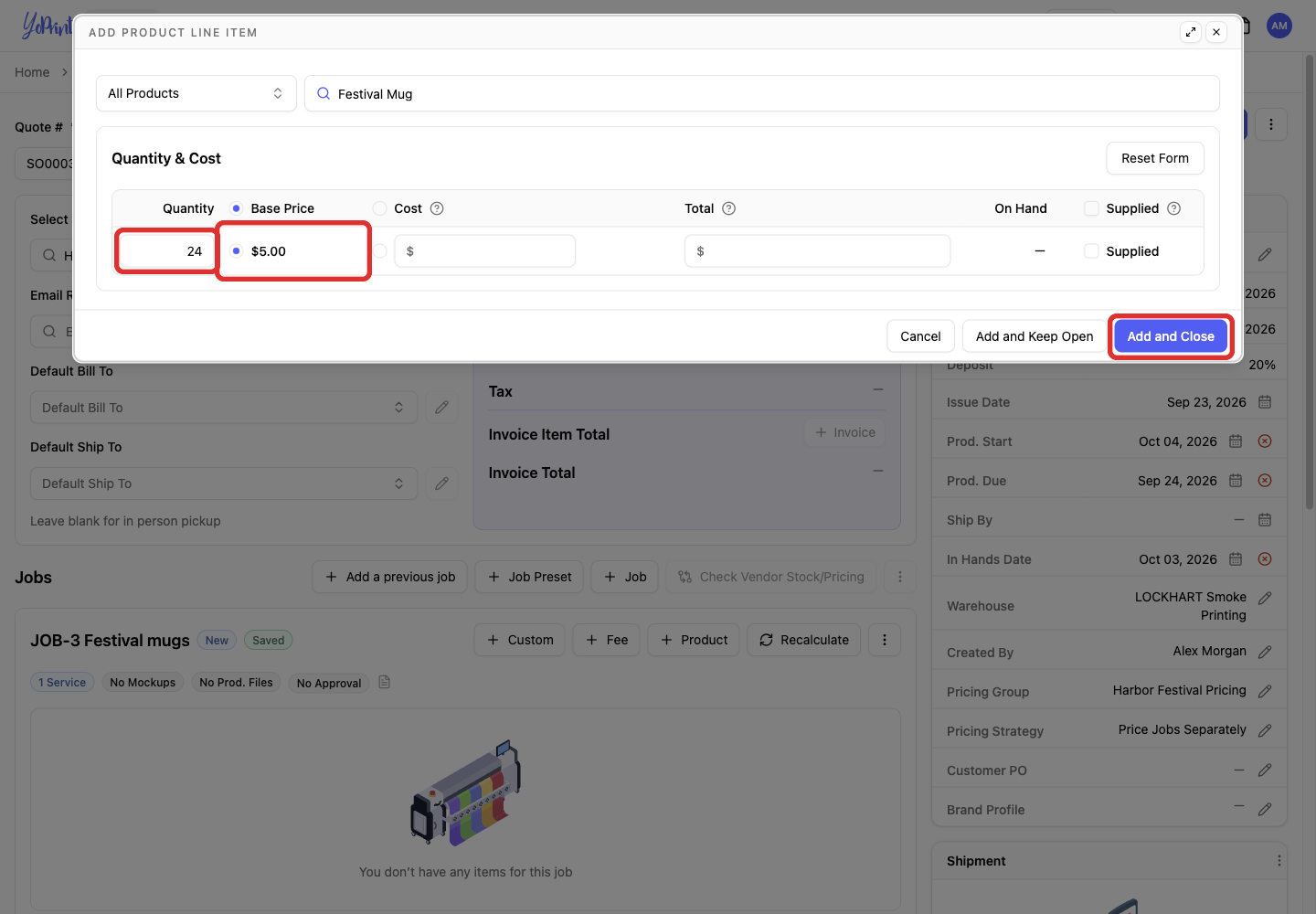Screen dimensions: 1316x914
Task: Open the calendar icon for Issue Date
Action: point(1265,402)
